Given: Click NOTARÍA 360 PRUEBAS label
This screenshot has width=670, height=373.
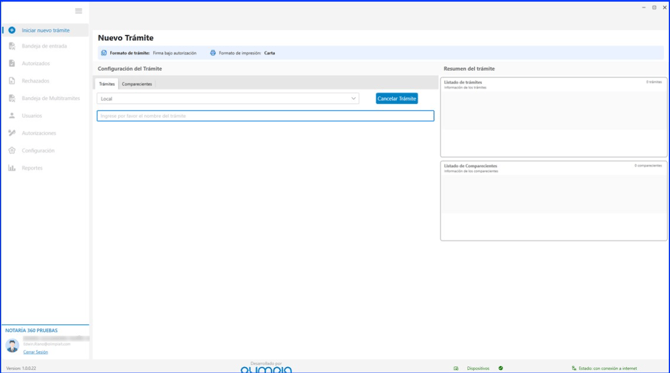Looking at the screenshot, I should point(31,330).
